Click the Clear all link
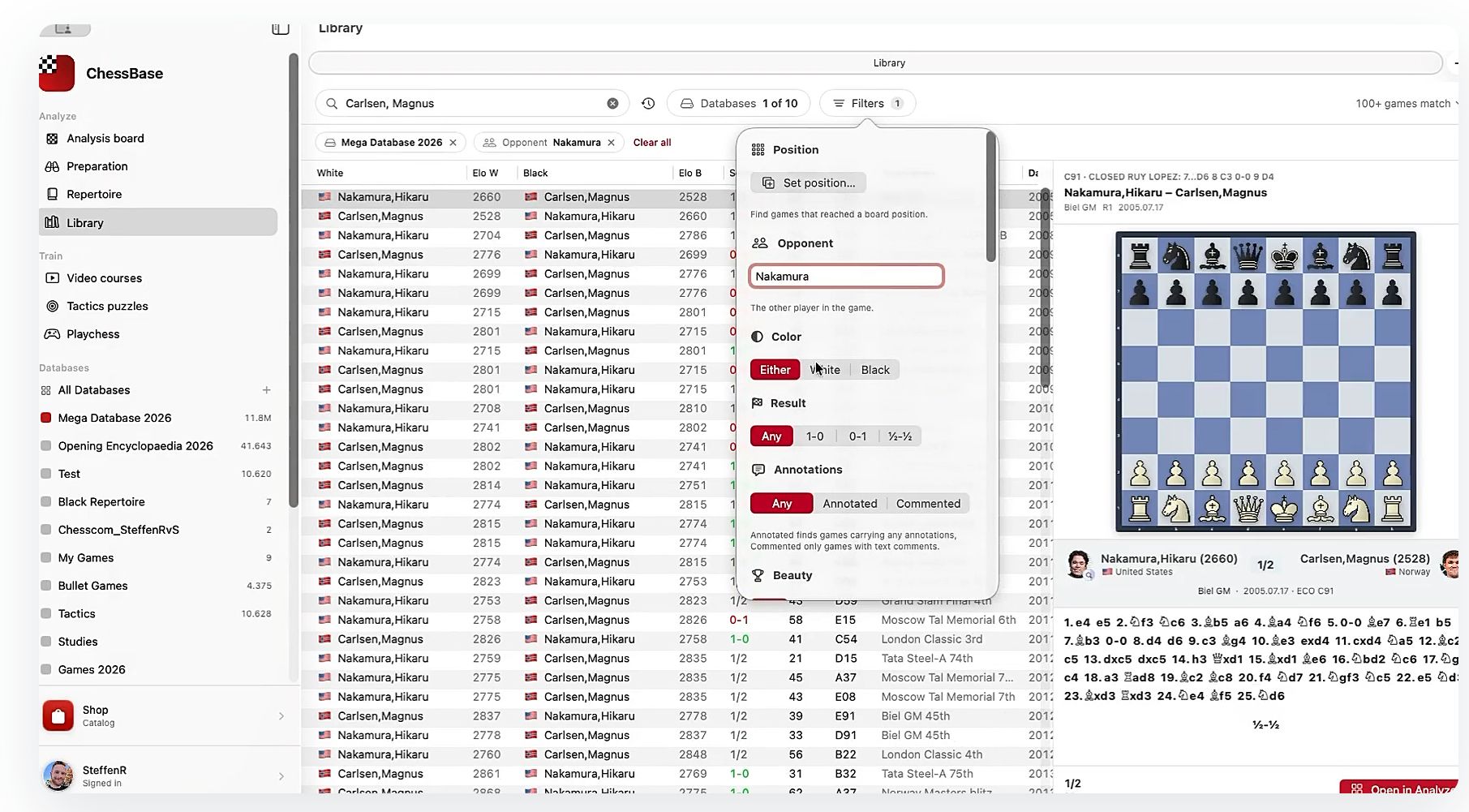The width and height of the screenshot is (1469, 812). 652,142
